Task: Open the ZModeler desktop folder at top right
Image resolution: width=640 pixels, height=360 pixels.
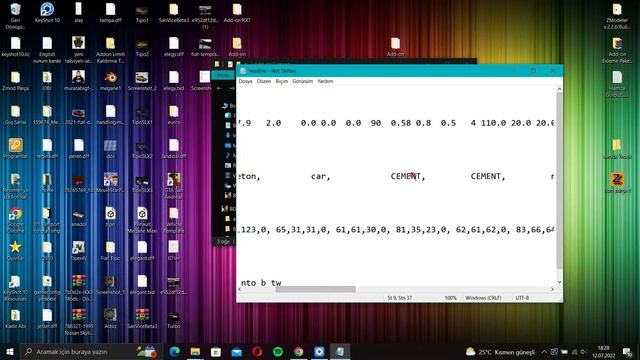Action: pos(617,16)
